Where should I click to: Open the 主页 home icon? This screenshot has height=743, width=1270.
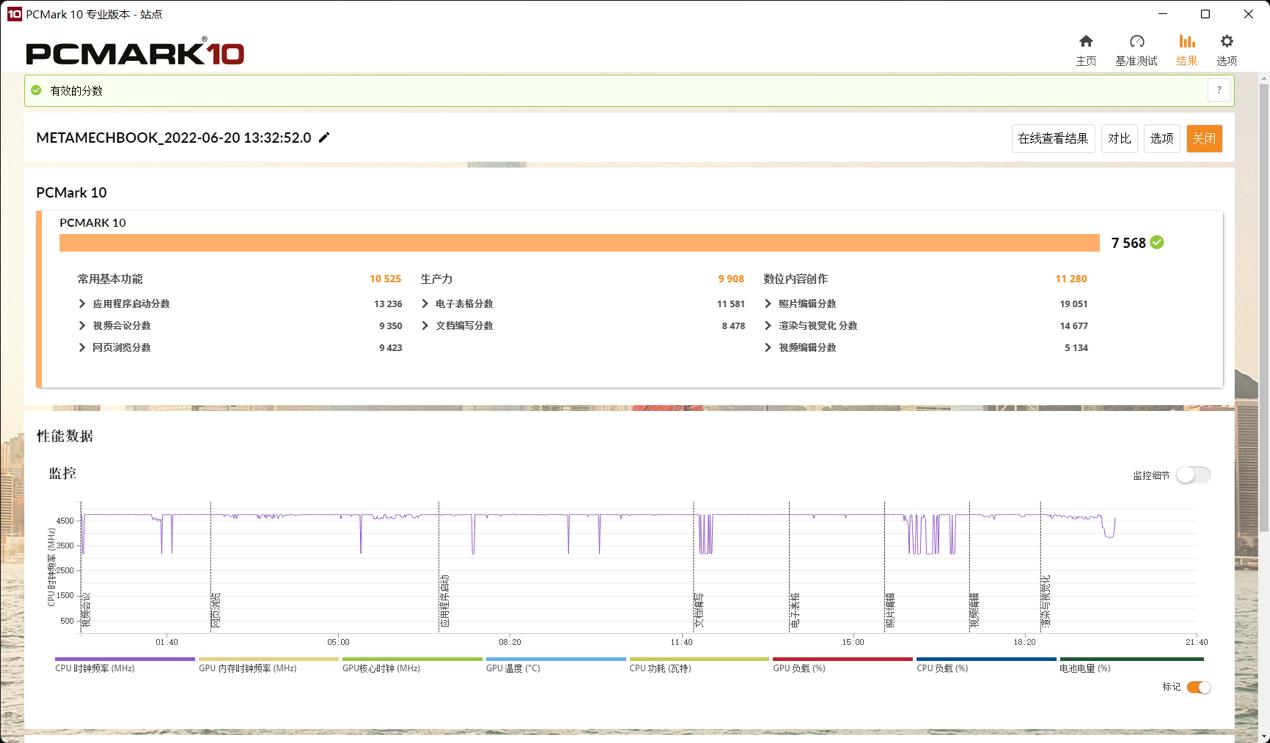(1086, 42)
